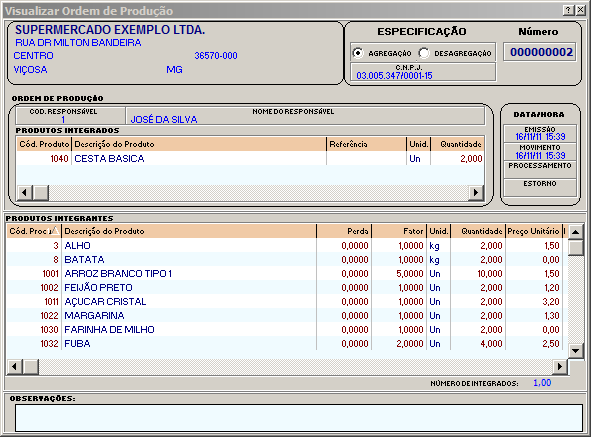This screenshot has width=591, height=437.
Task: Select the FARINHA DE MILHO row
Action: 286,330
